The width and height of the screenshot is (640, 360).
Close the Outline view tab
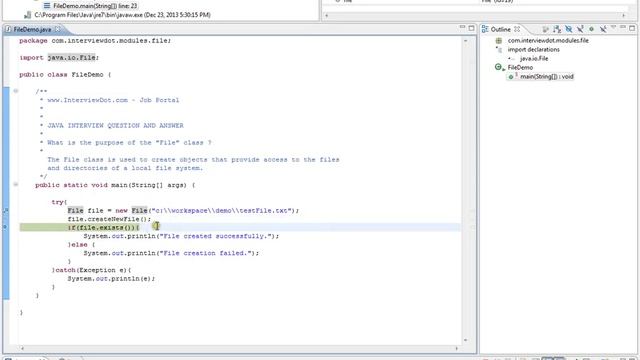coord(517,29)
